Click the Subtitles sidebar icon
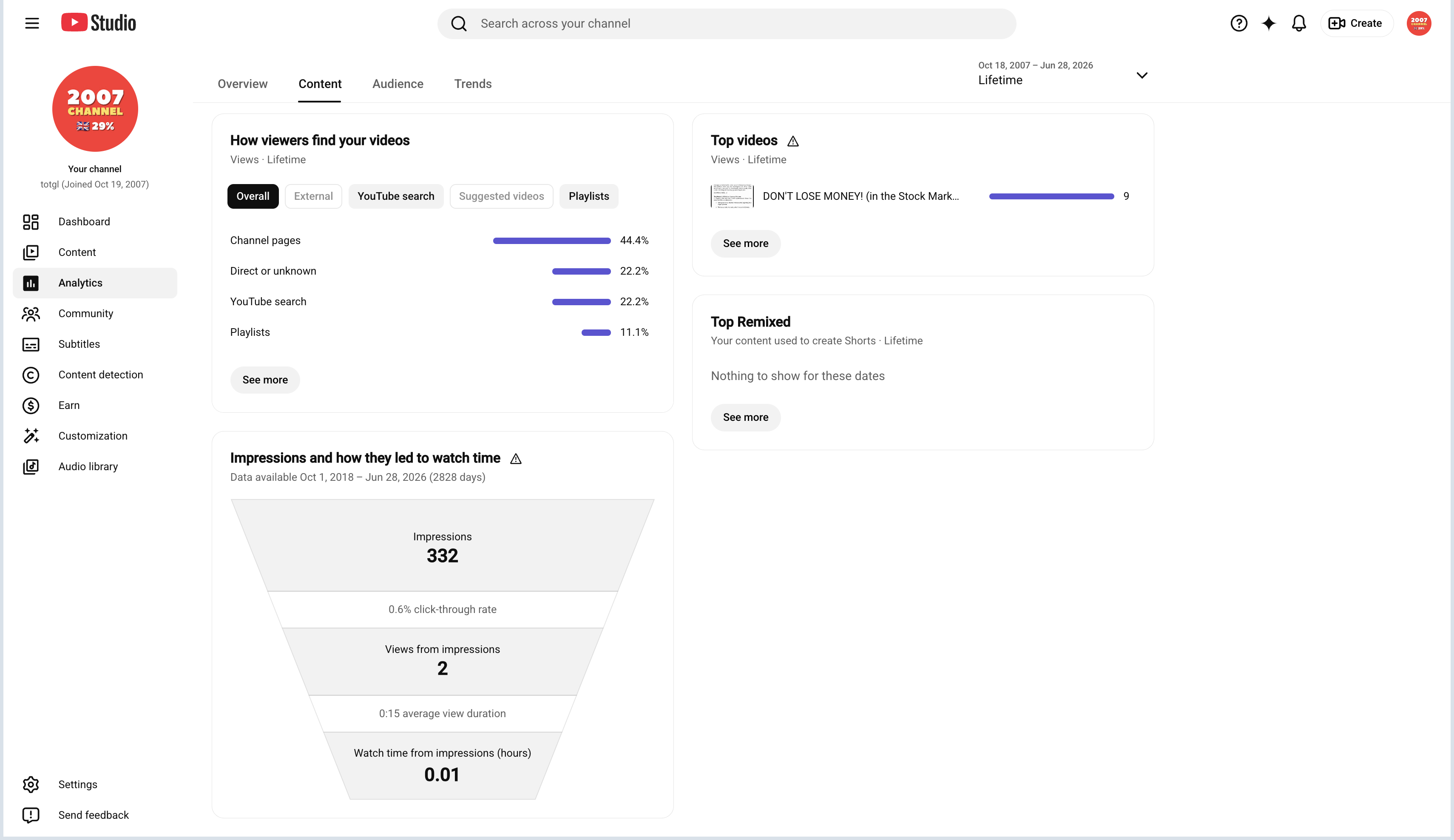This screenshot has width=1454, height=840. coord(31,344)
